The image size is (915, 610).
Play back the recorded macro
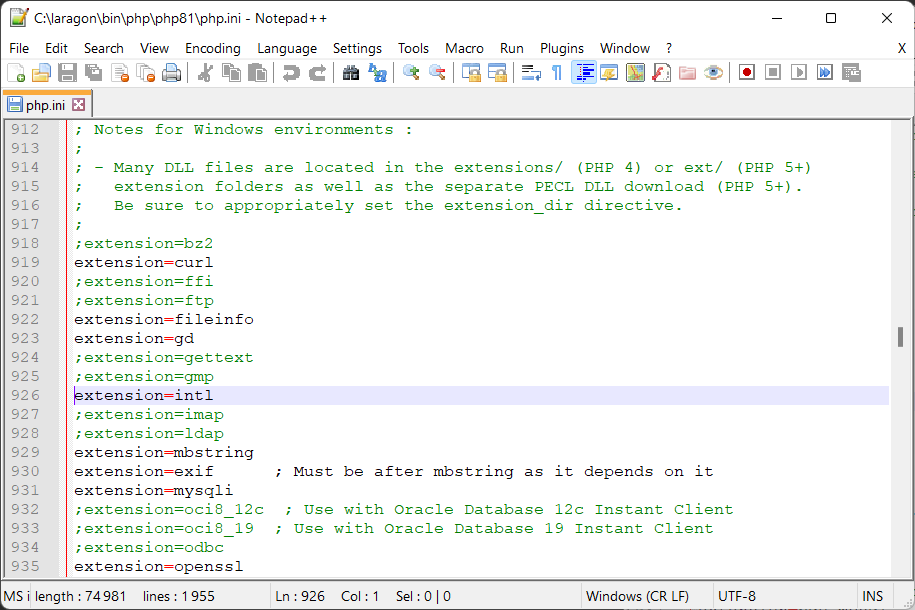coord(799,73)
